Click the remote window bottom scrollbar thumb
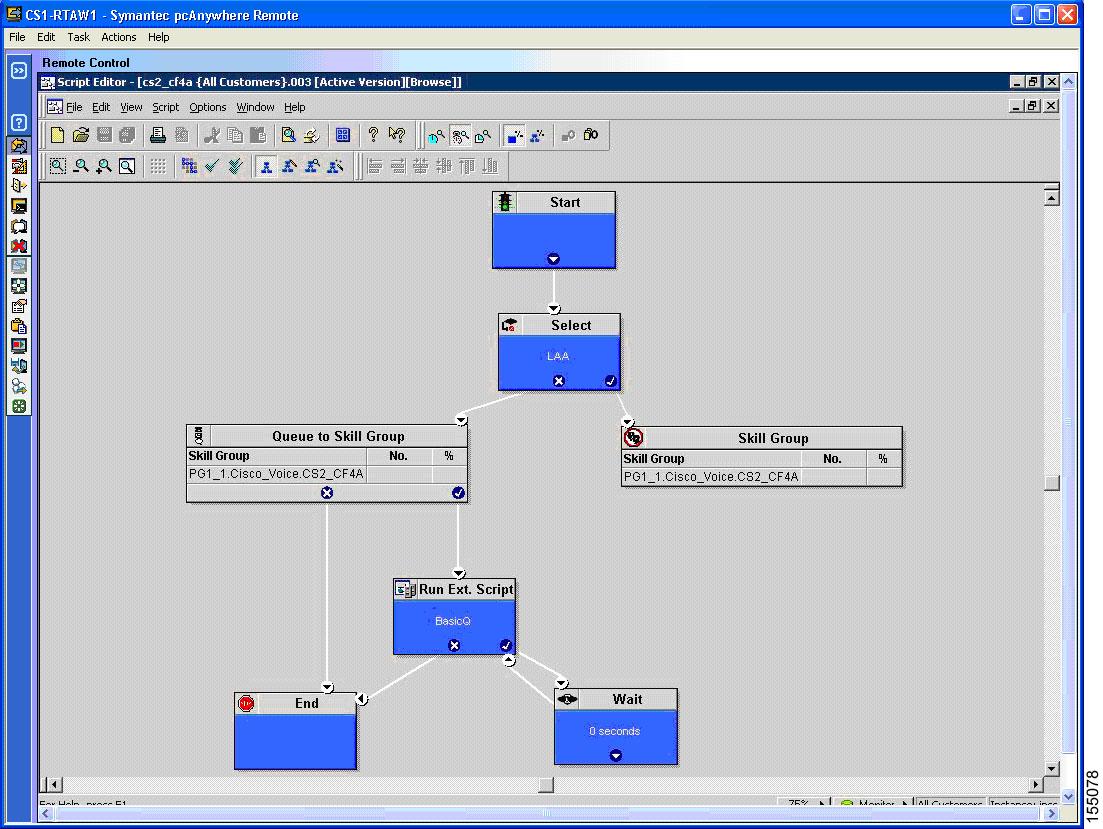The height and width of the screenshot is (829, 1103). coord(546,814)
